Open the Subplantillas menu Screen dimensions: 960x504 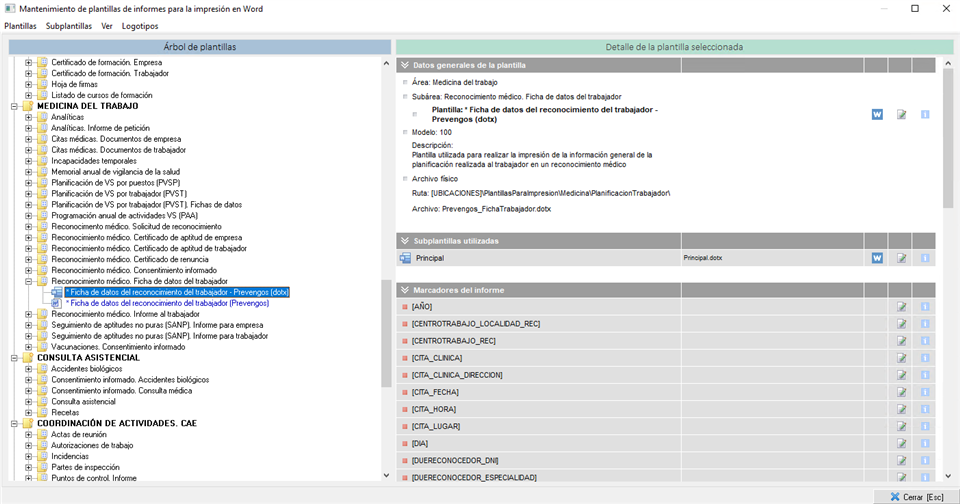(x=69, y=26)
